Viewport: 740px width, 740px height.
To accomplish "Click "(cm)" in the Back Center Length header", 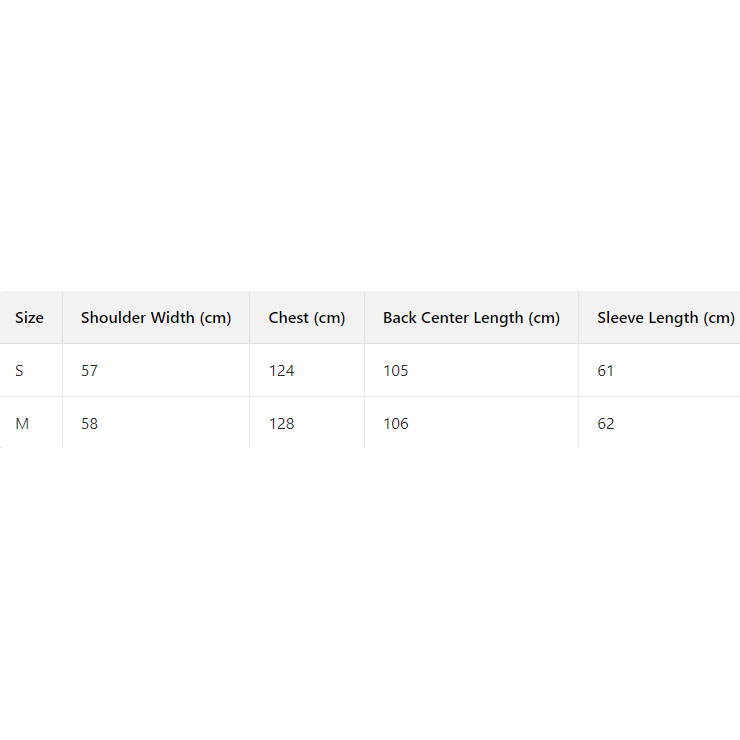I will 543,318.
